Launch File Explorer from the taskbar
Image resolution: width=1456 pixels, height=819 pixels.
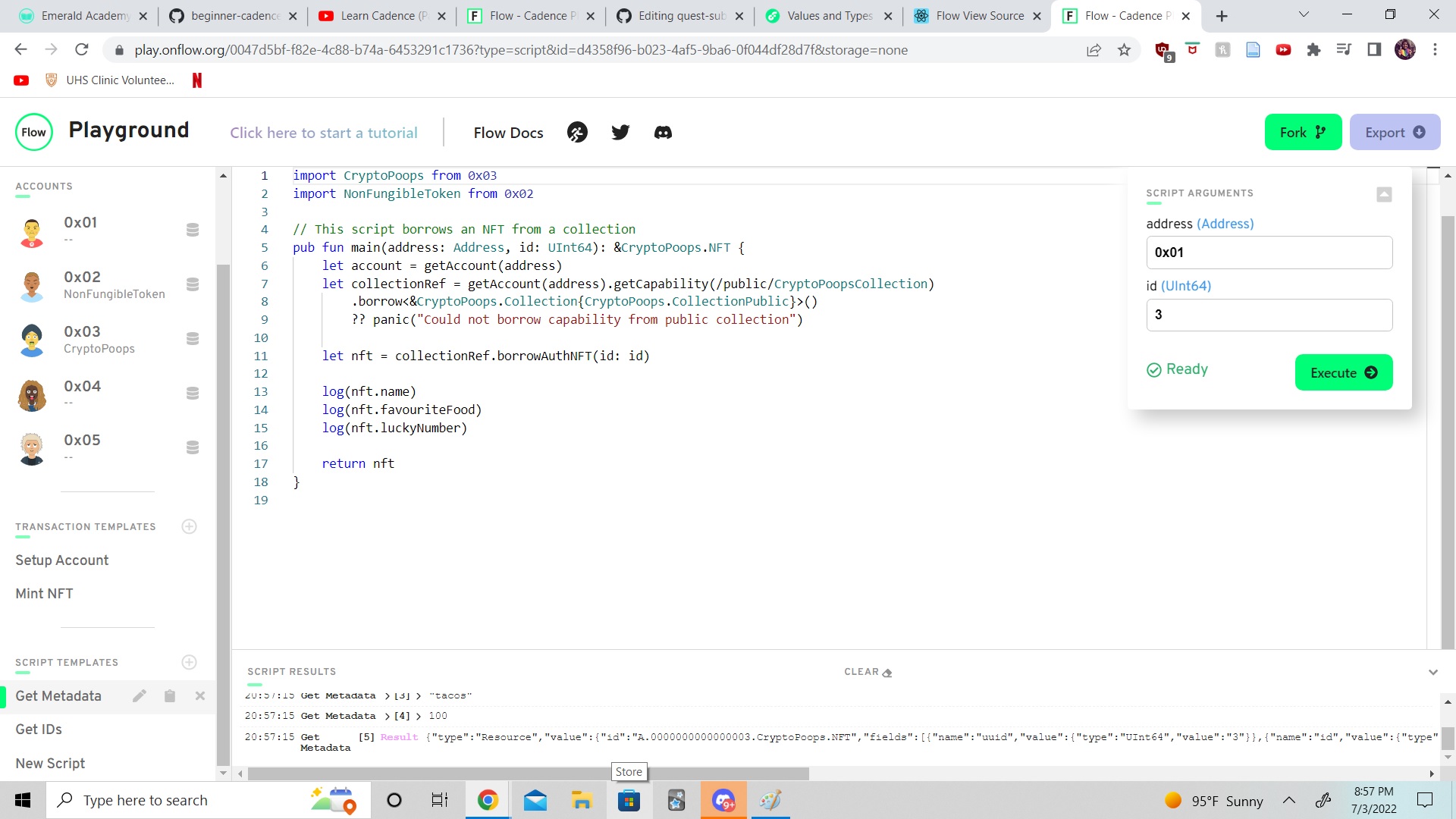(x=581, y=799)
